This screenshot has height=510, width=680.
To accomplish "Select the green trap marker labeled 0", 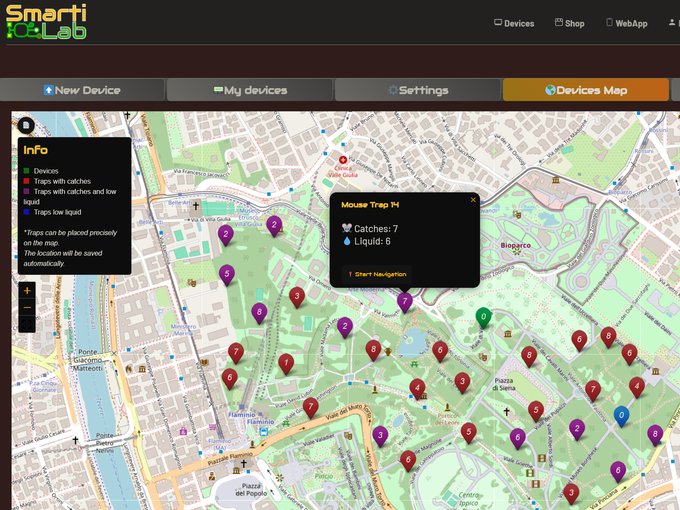I will point(484,318).
